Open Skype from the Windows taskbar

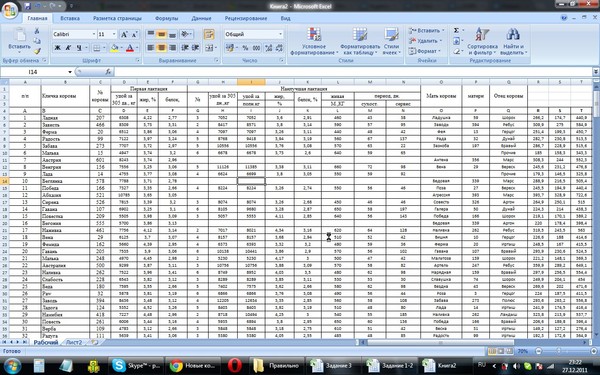click(136, 366)
